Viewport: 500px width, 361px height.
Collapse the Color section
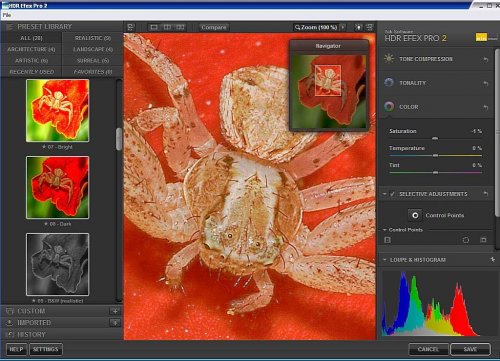coord(409,107)
